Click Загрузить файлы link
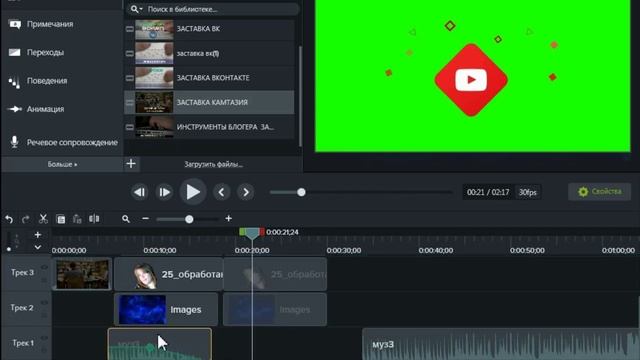640x360 pixels. point(213,164)
